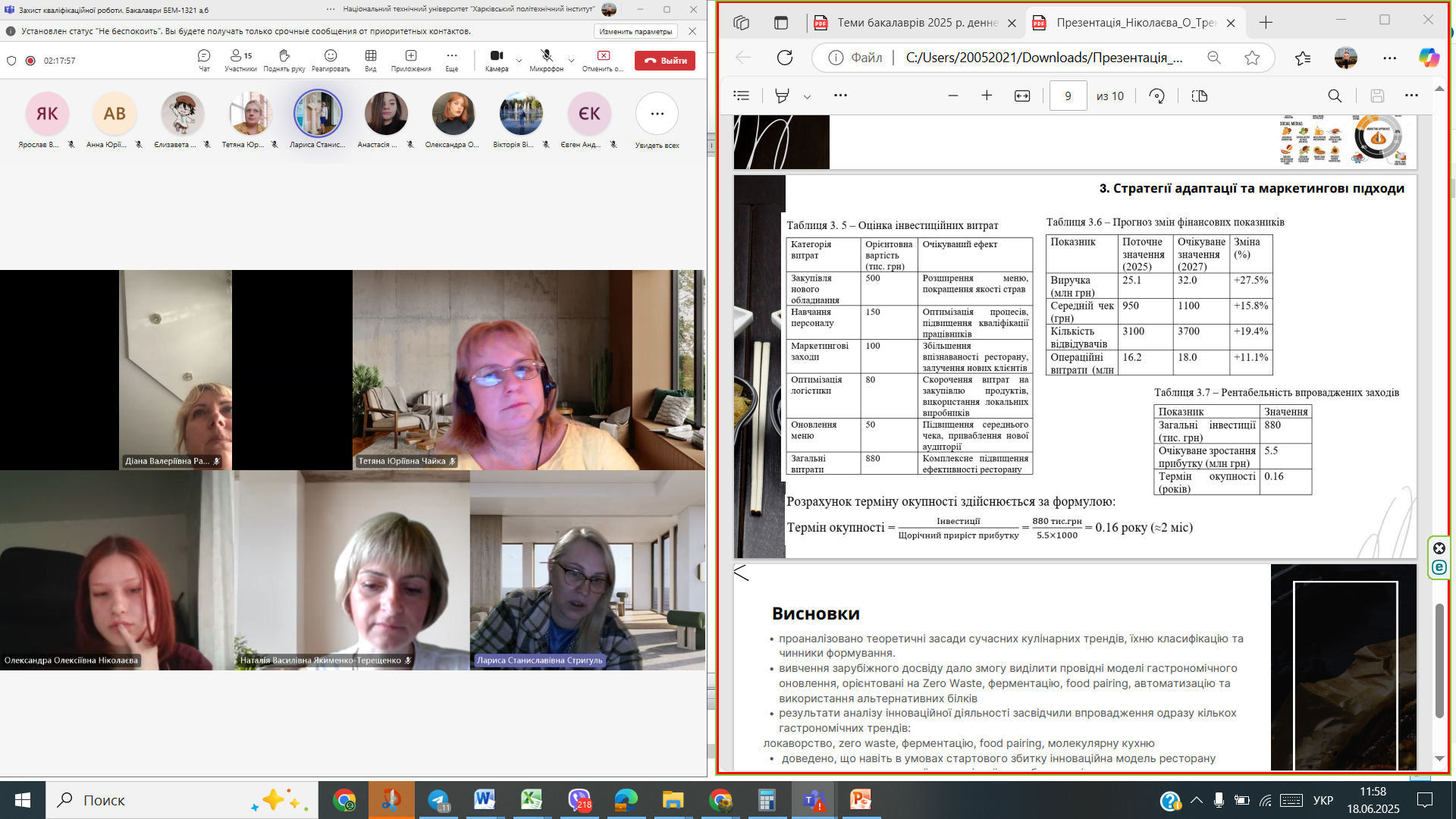The height and width of the screenshot is (819, 1456).
Task: Open the Teams chat panel
Action: click(204, 60)
